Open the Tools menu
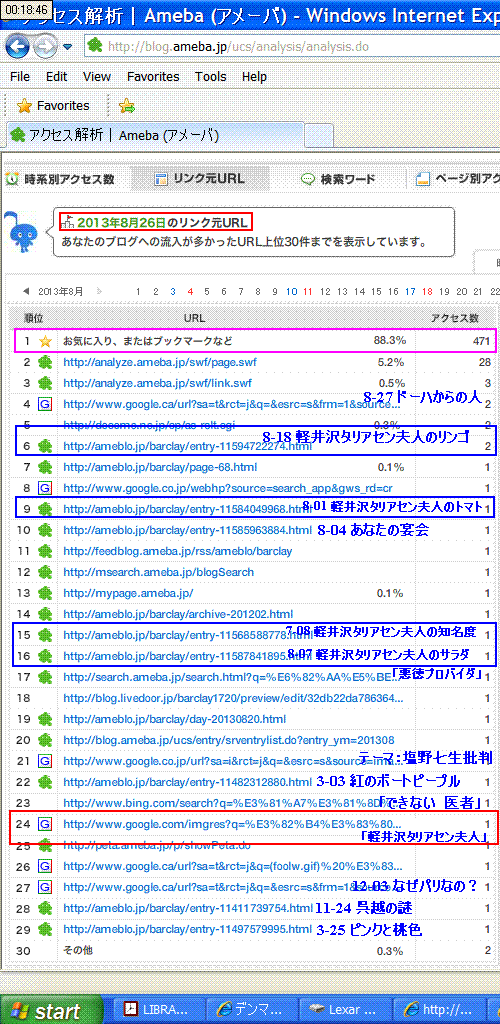The height and width of the screenshot is (1024, 500). click(x=211, y=76)
